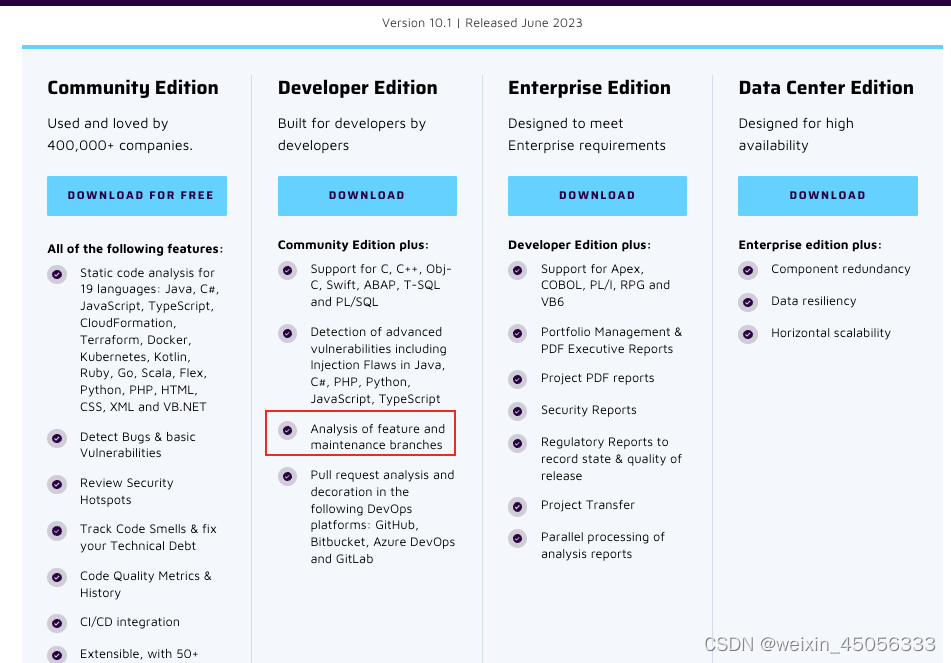Click checkmark icon beside Portfolio Management
This screenshot has width=951, height=663.
point(517,333)
